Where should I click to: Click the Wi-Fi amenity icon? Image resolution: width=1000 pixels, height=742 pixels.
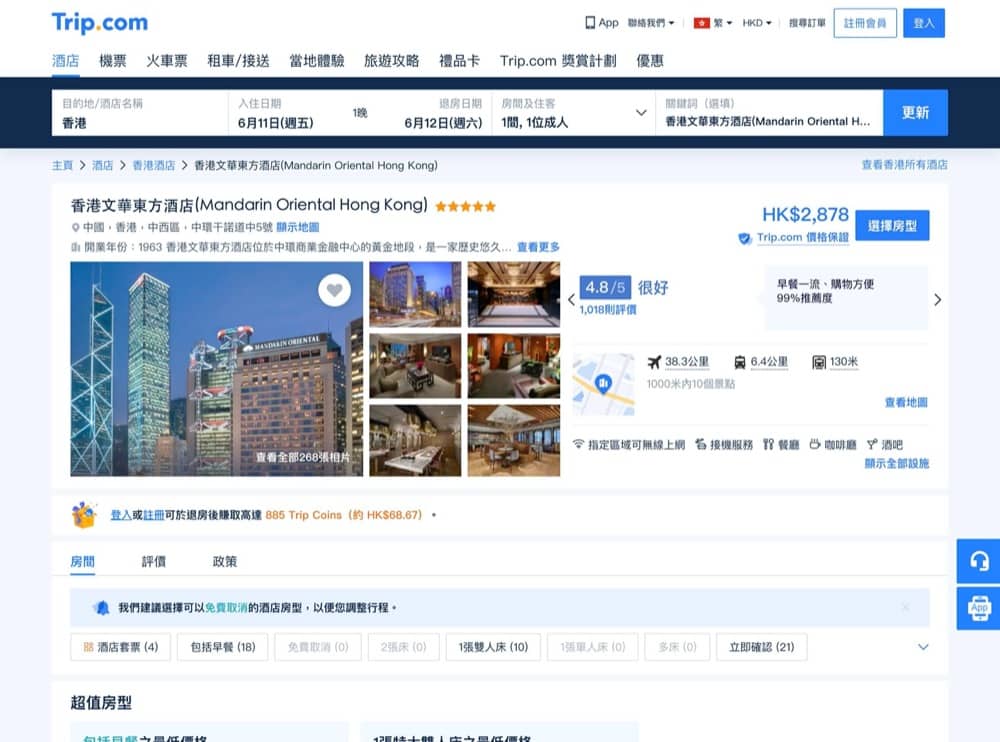[578, 444]
